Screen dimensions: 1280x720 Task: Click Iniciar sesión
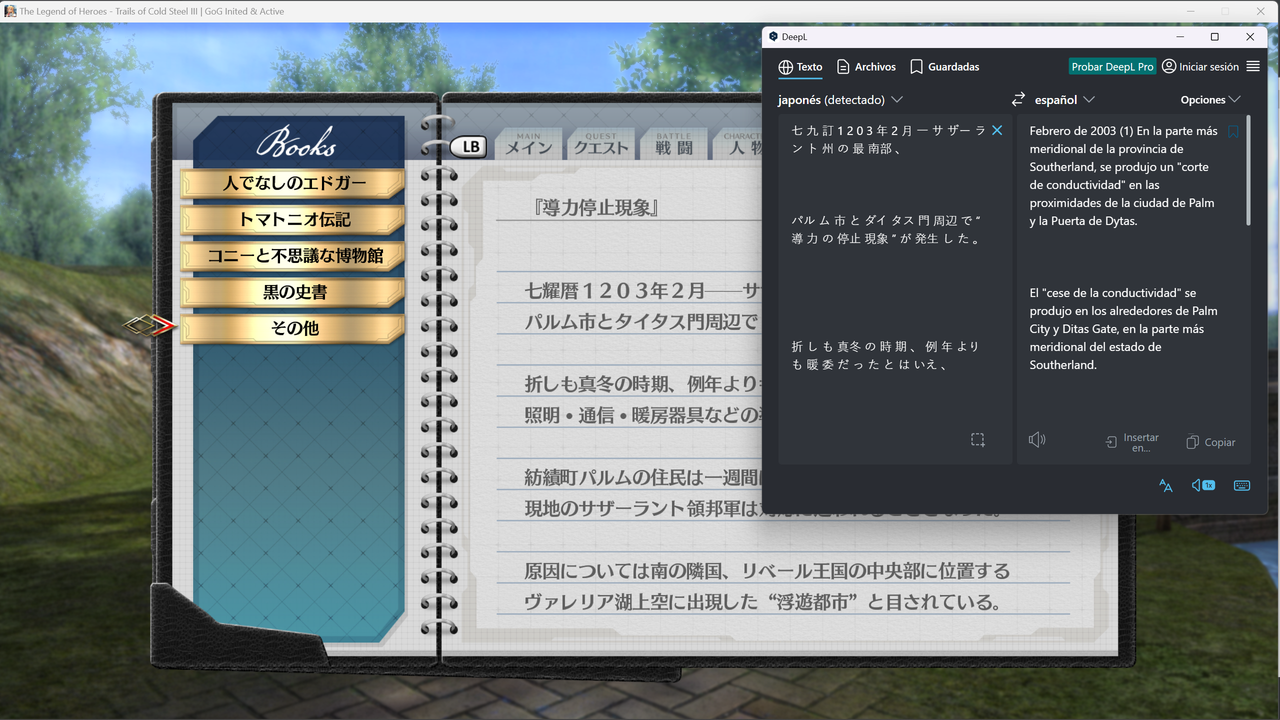pos(1201,67)
